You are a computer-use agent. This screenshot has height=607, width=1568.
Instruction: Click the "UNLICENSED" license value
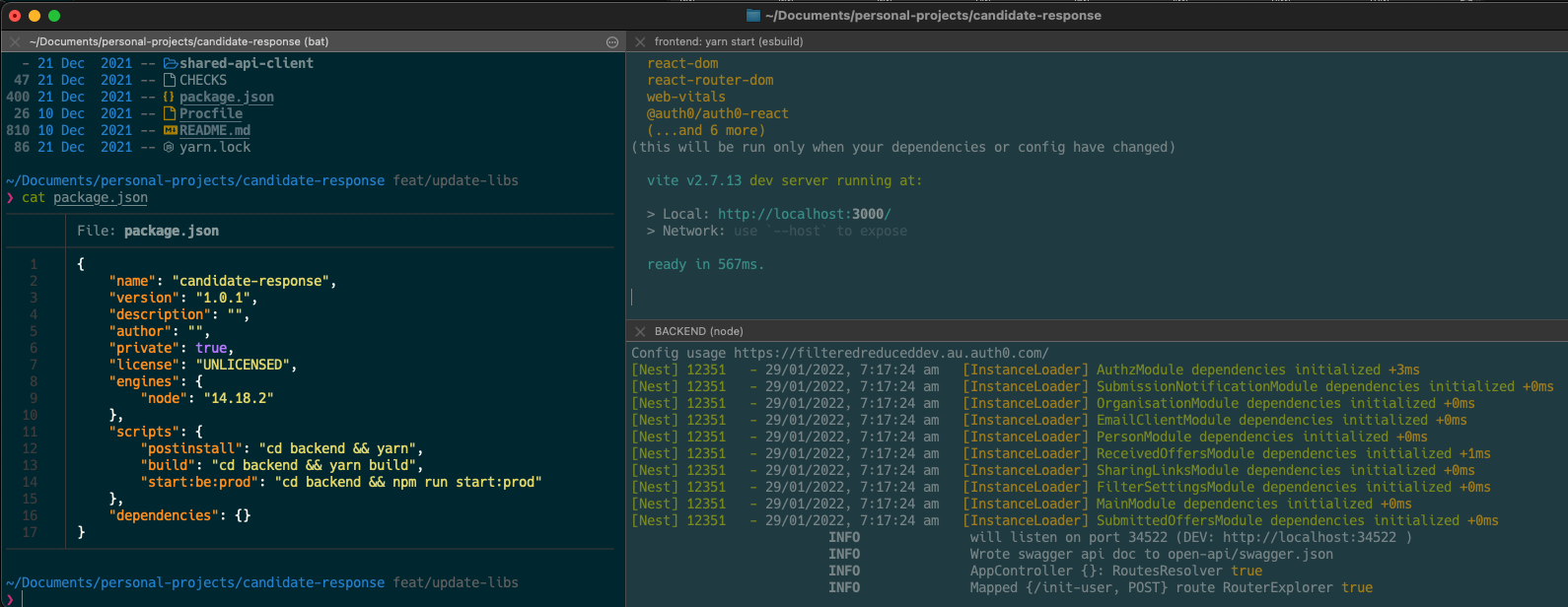click(x=243, y=365)
